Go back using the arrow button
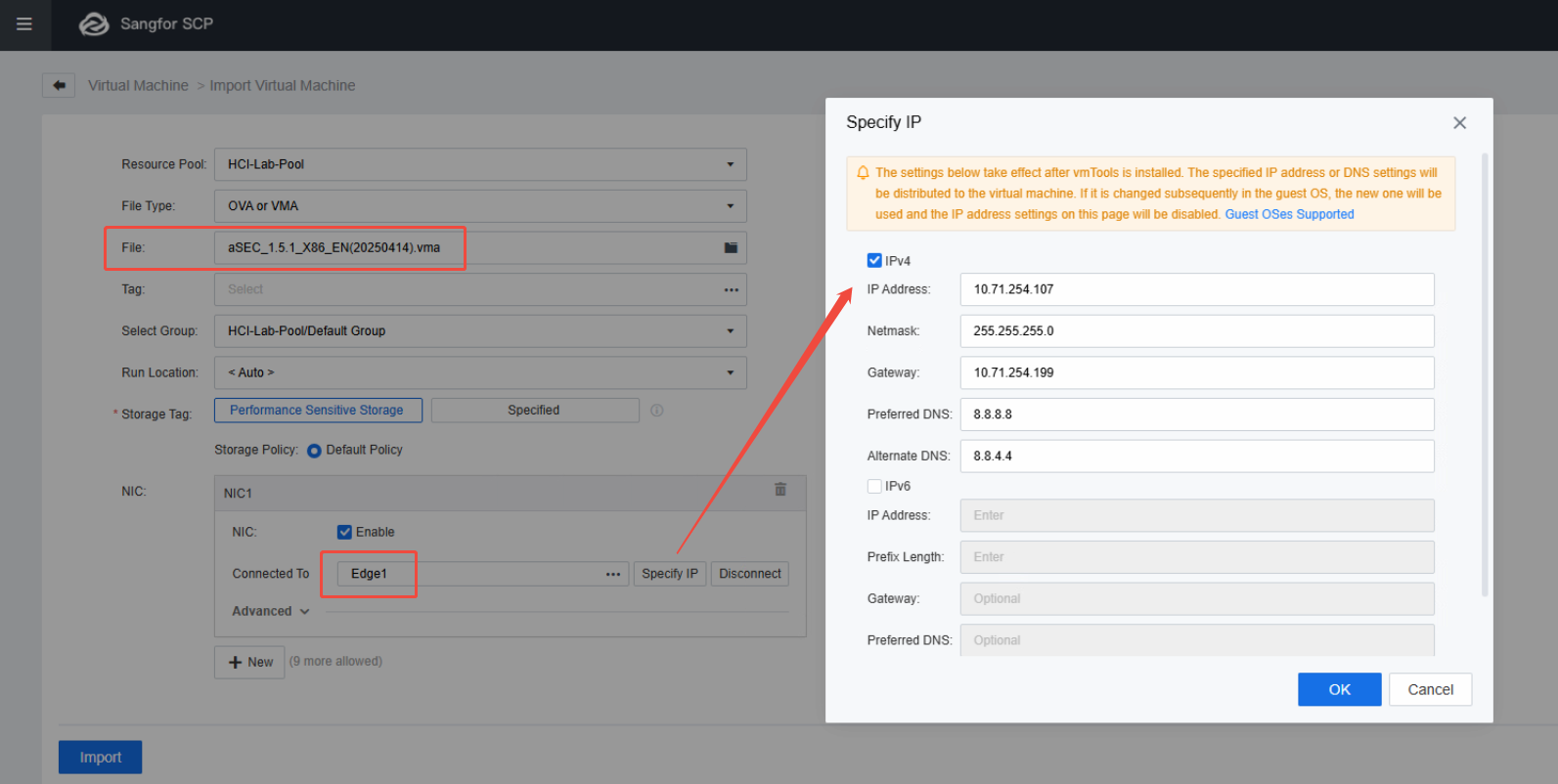The width and height of the screenshot is (1558, 784). [x=59, y=86]
